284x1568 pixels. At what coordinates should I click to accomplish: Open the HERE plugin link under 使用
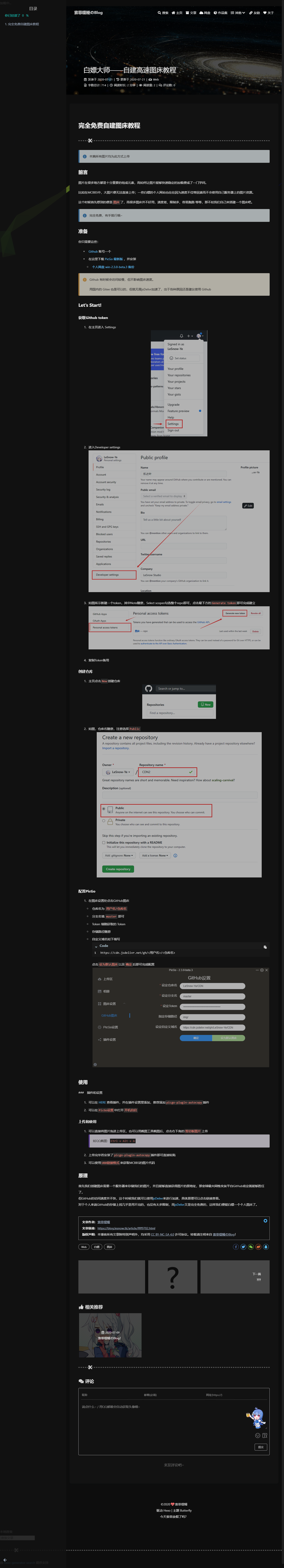[x=102, y=1102]
